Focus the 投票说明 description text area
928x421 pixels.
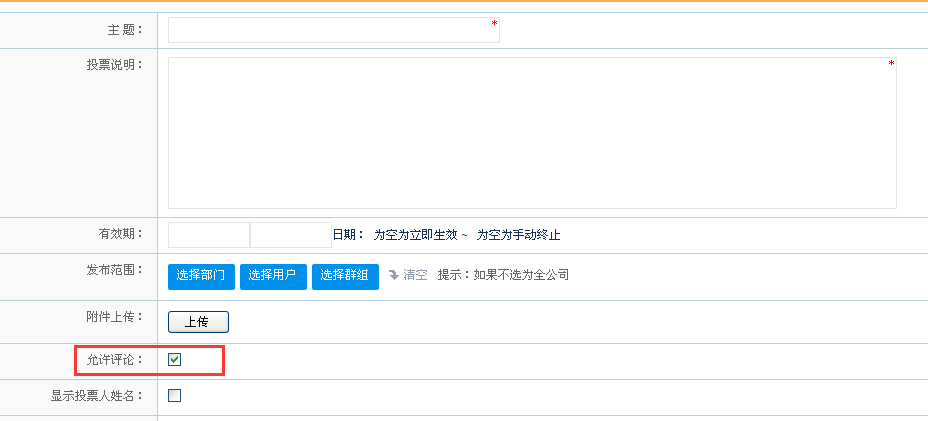(x=532, y=133)
